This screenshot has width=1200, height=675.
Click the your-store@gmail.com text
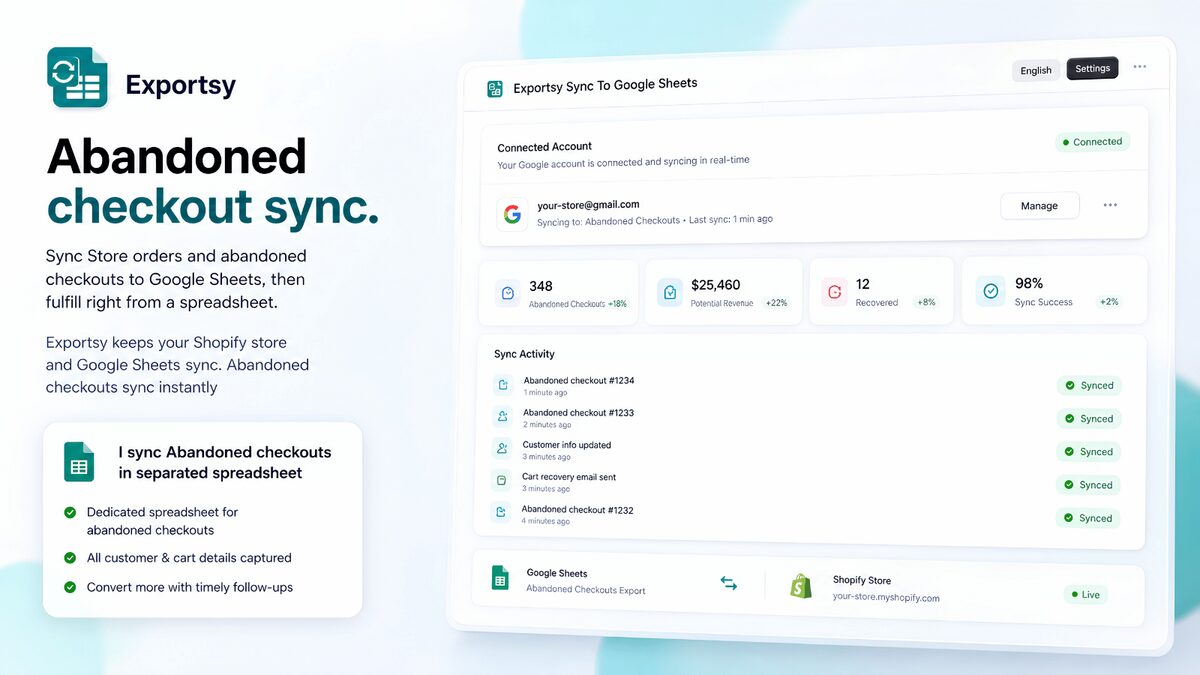[588, 205]
